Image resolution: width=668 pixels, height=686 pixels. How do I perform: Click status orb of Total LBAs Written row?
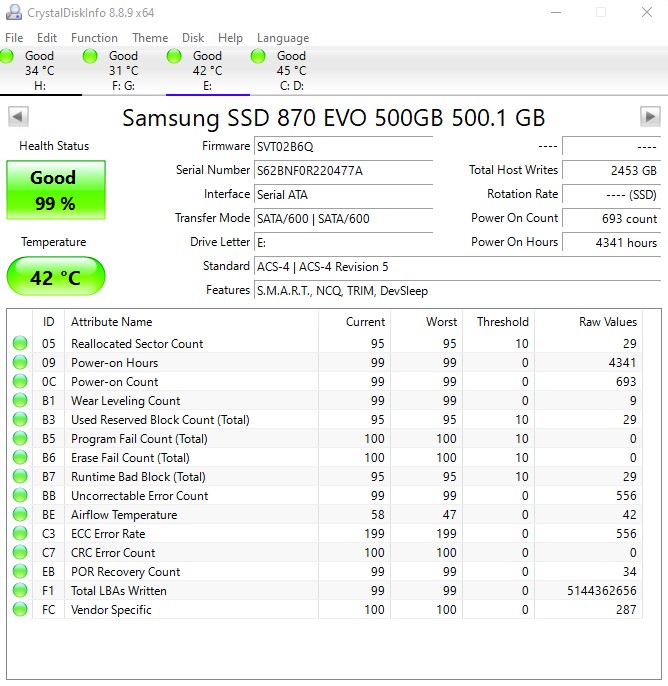tap(20, 591)
